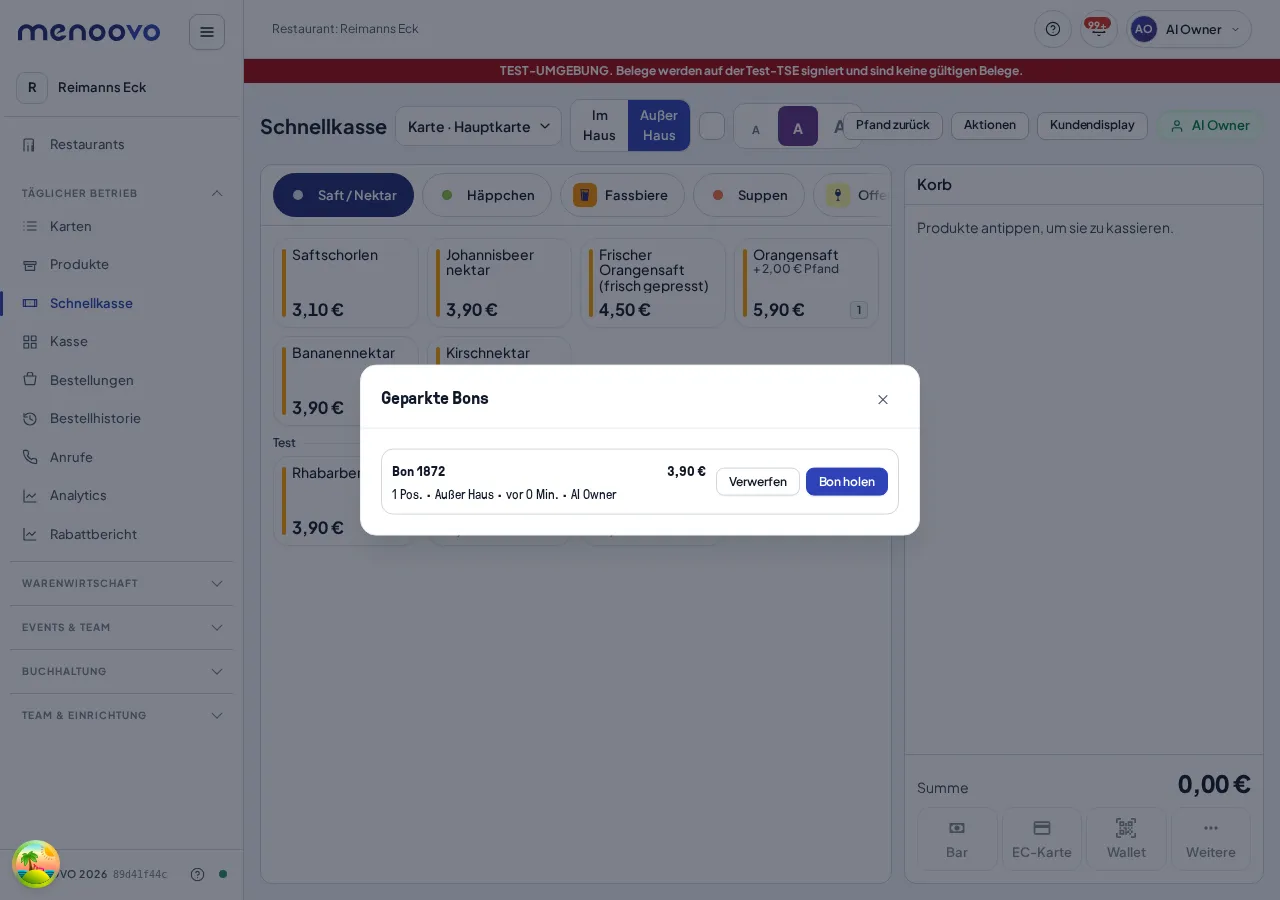
Task: Add Orangensaft with Pfand to basket
Action: (807, 283)
